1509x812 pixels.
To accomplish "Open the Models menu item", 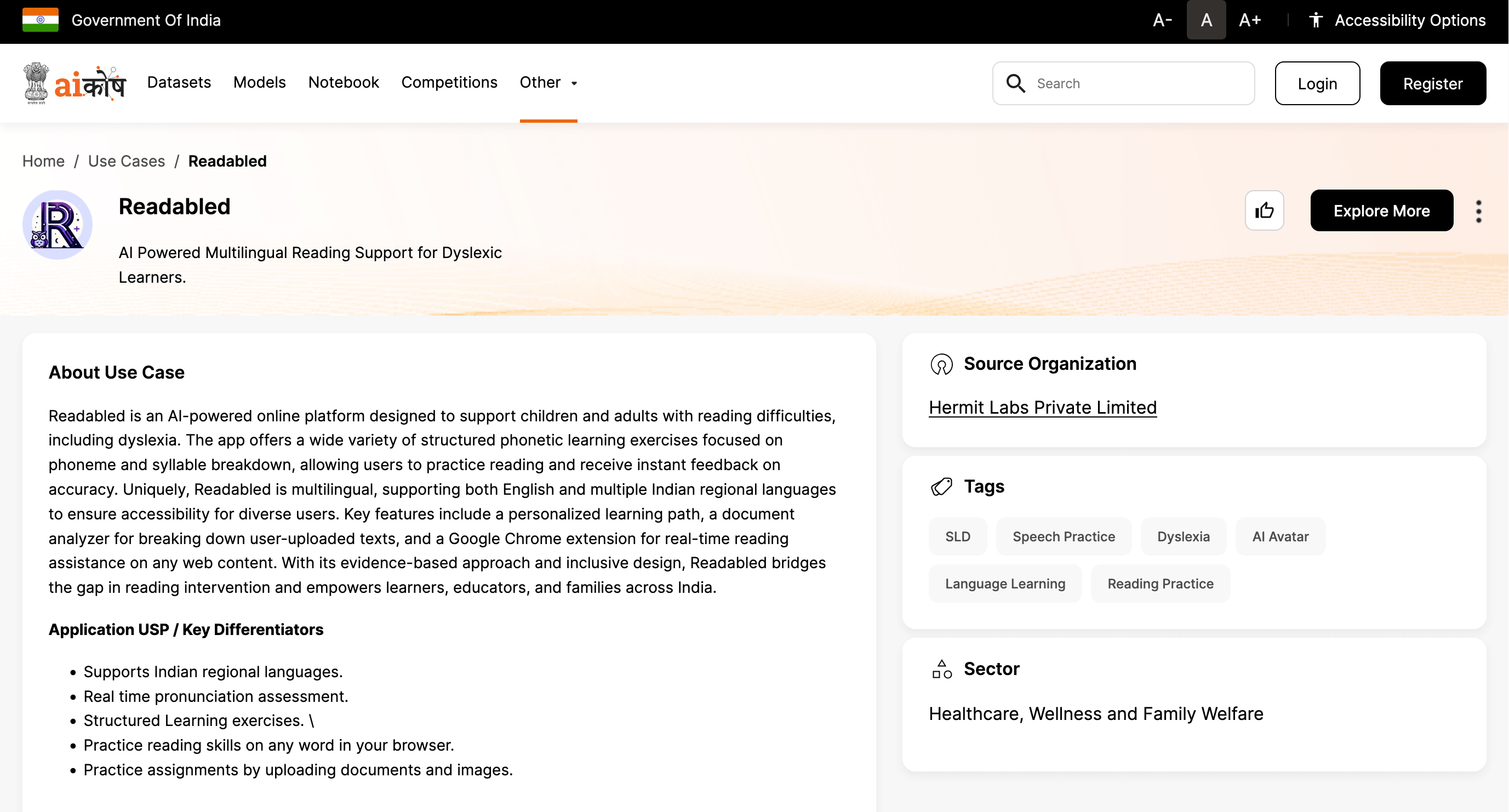I will (260, 83).
